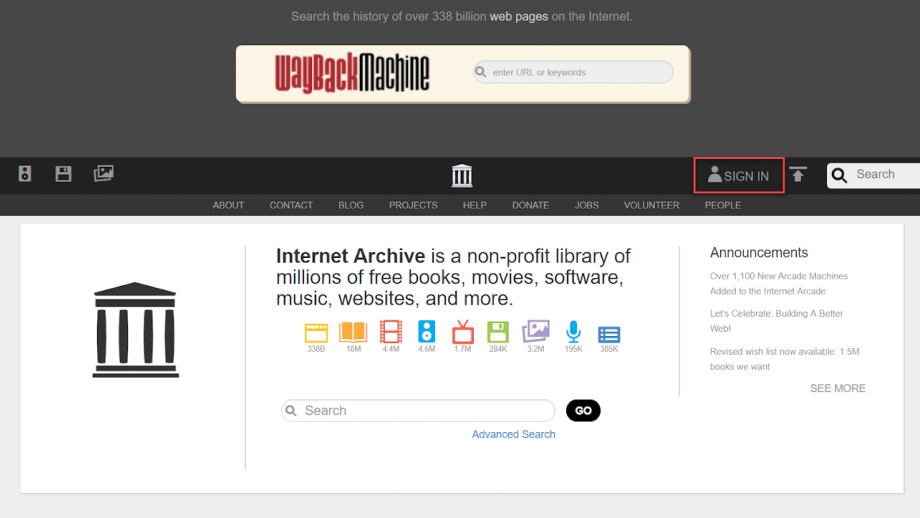Click SIGN IN in the navbar
Screen dimensions: 920x518
(x=739, y=175)
